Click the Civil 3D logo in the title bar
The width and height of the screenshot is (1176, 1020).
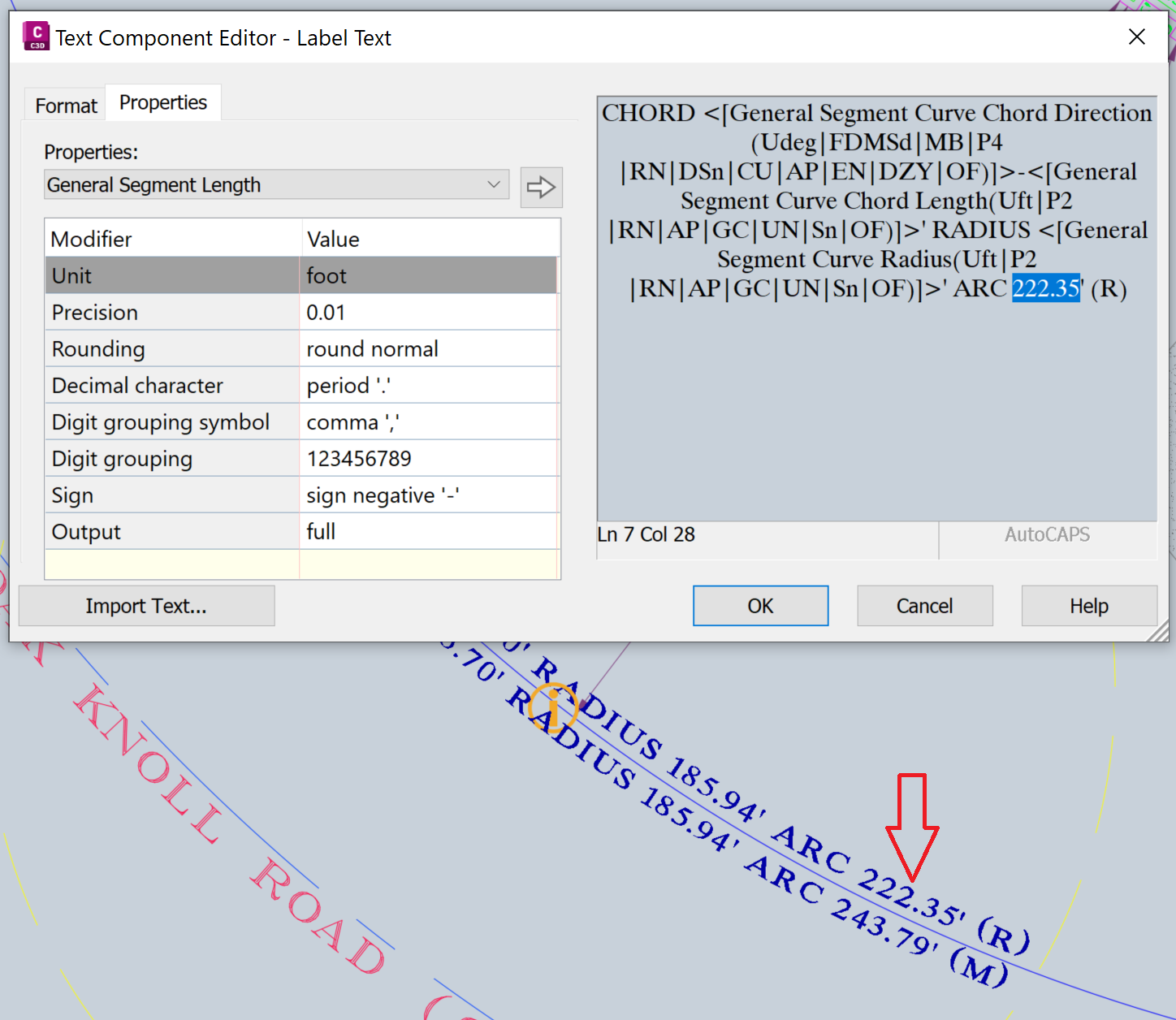click(x=36, y=36)
